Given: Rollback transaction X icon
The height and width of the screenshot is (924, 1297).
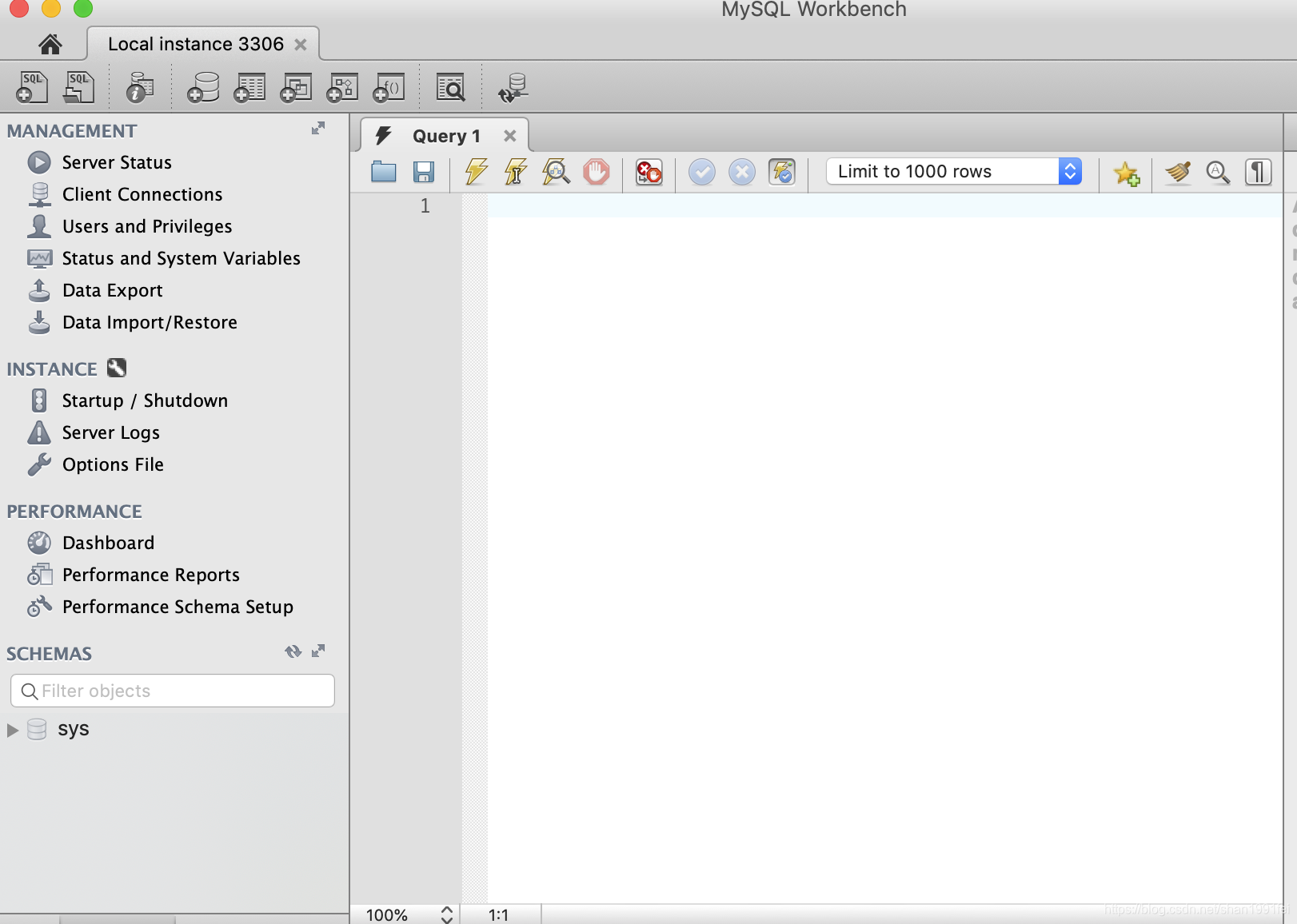Looking at the screenshot, I should pyautogui.click(x=742, y=172).
